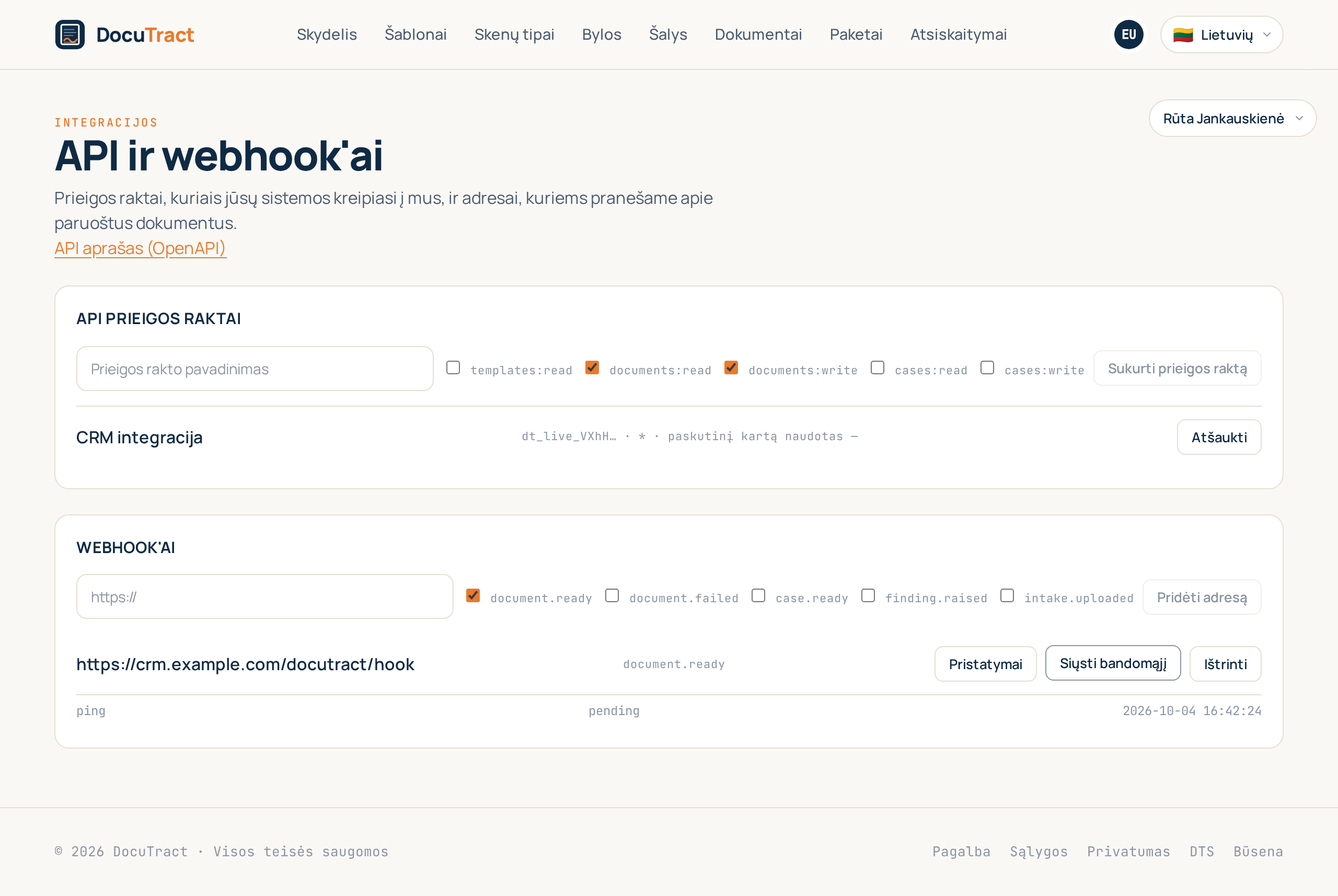Screen dimensions: 1338x896
Task: Tick the cases:write checkbox
Action: (987, 367)
